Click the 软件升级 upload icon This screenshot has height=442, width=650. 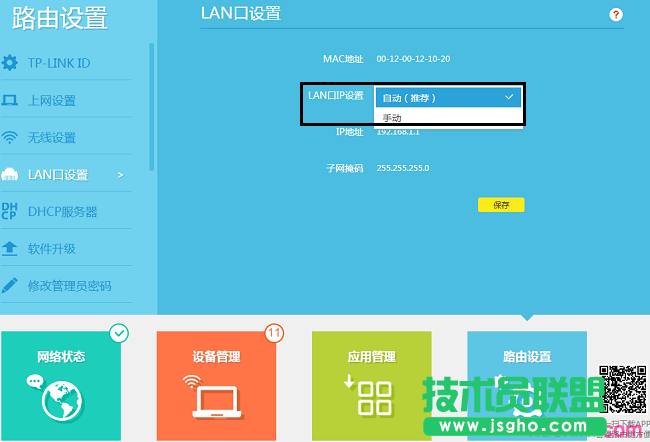coord(10,248)
